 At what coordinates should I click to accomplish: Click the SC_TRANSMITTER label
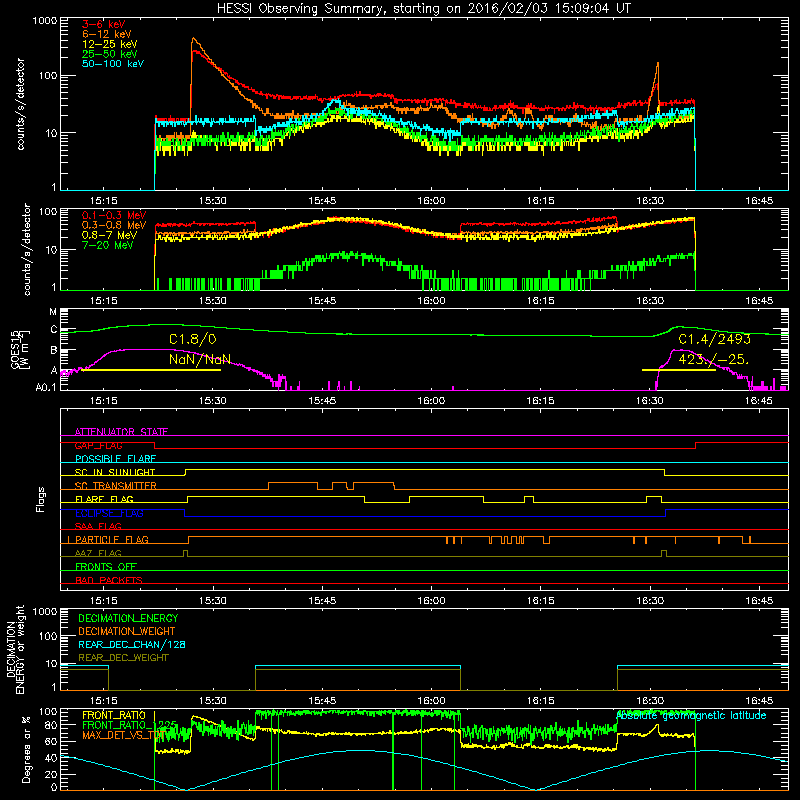115,486
